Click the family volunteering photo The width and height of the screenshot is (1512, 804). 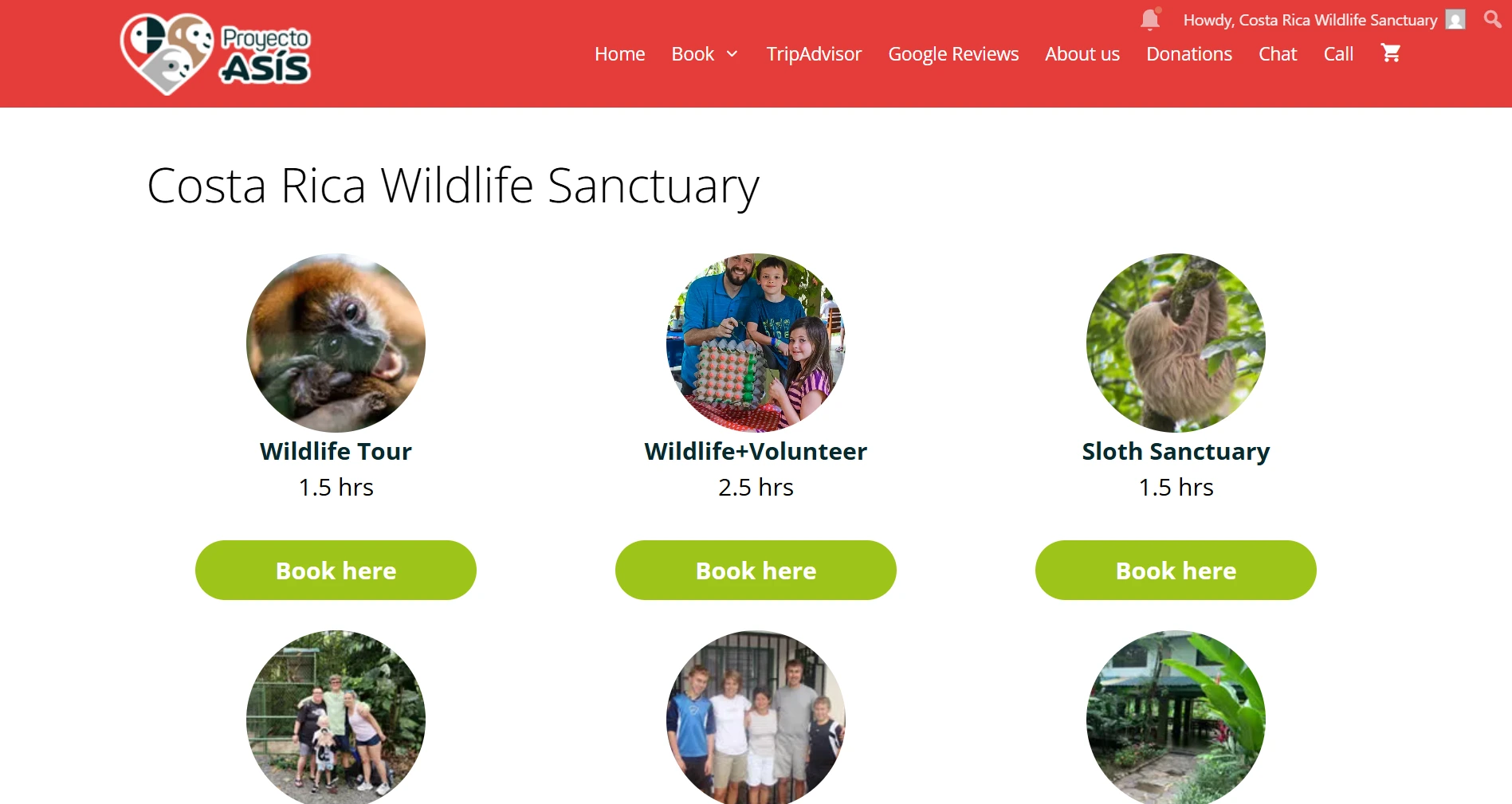(x=756, y=343)
